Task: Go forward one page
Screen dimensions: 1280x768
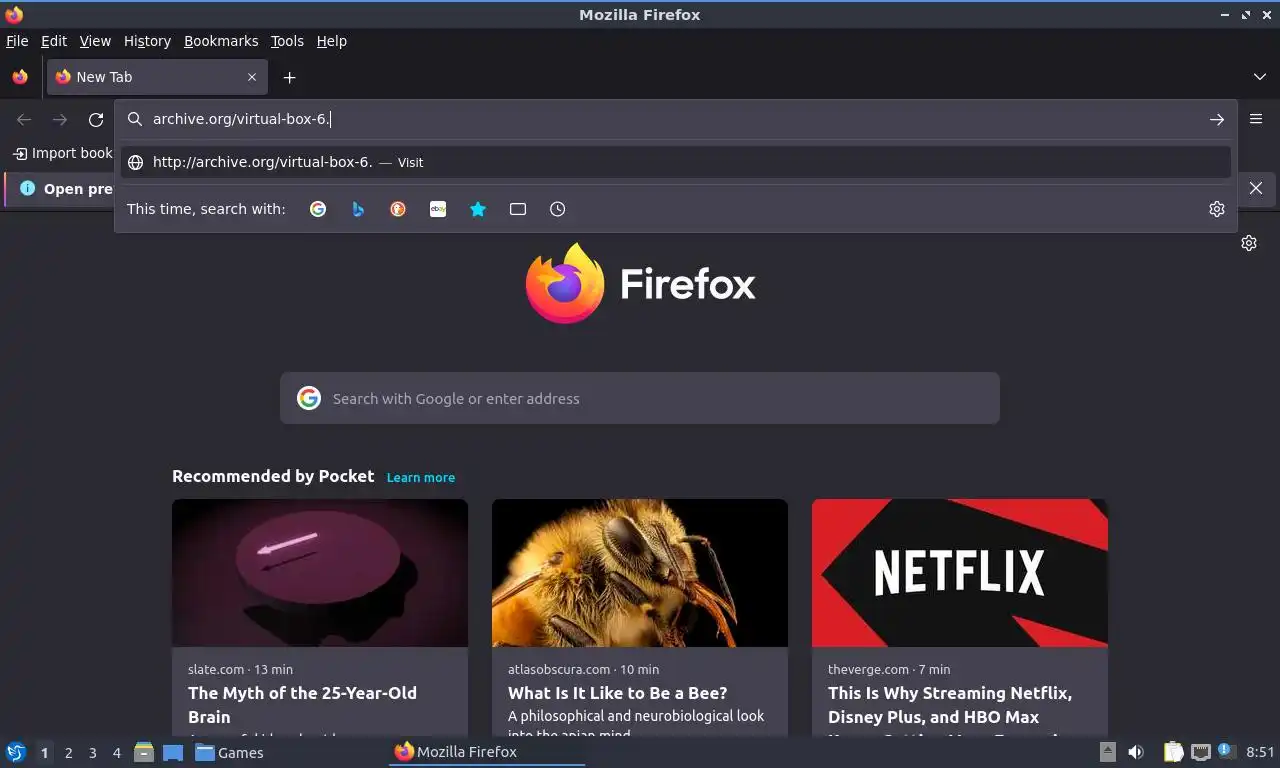Action: (60, 119)
